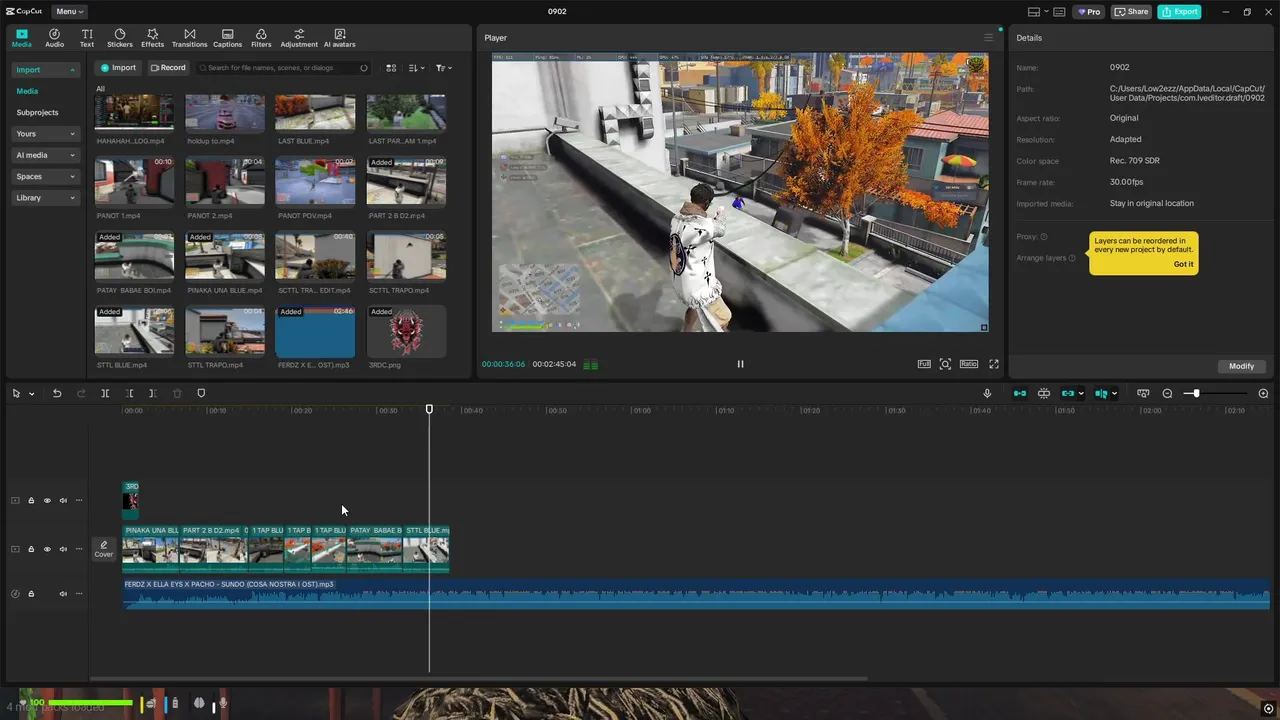Click the Pro upgrade button

pos(1088,12)
